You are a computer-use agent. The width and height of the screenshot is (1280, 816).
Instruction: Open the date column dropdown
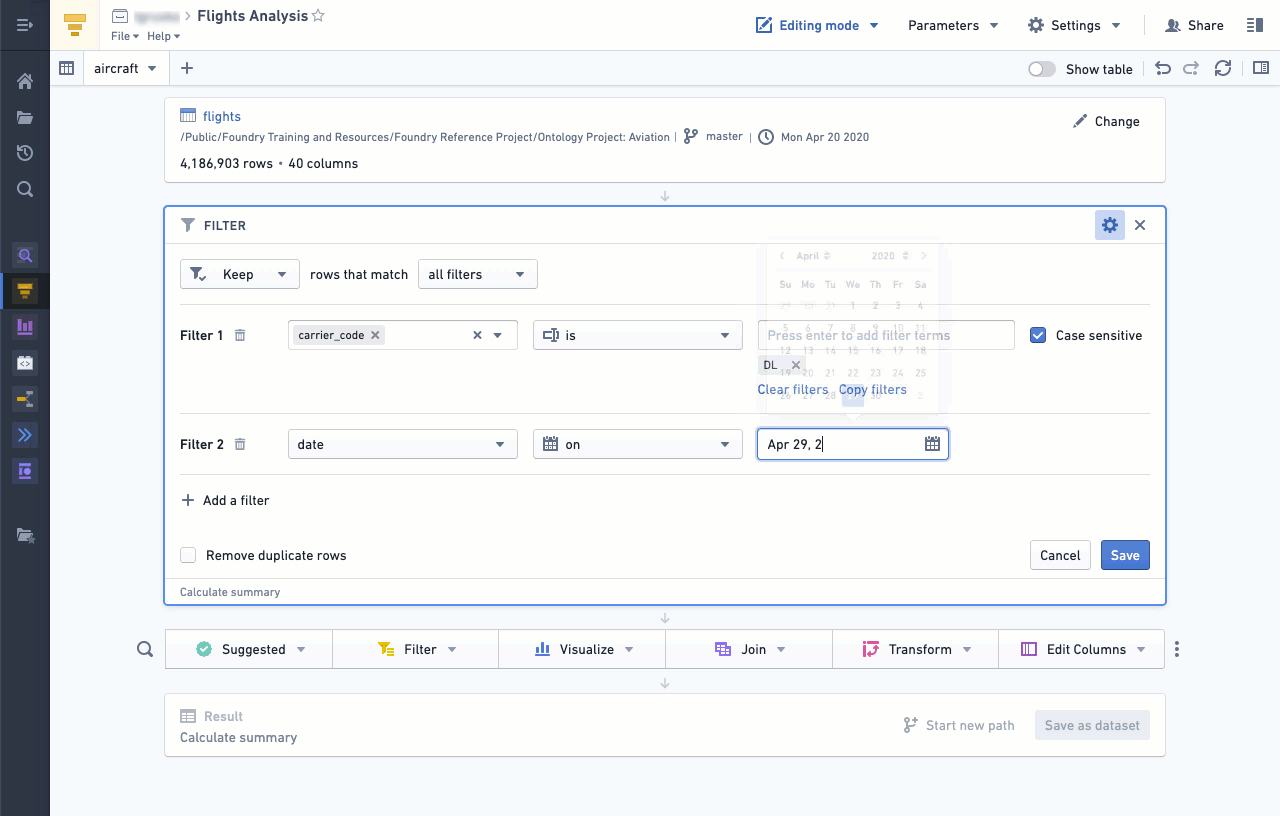[403, 444]
